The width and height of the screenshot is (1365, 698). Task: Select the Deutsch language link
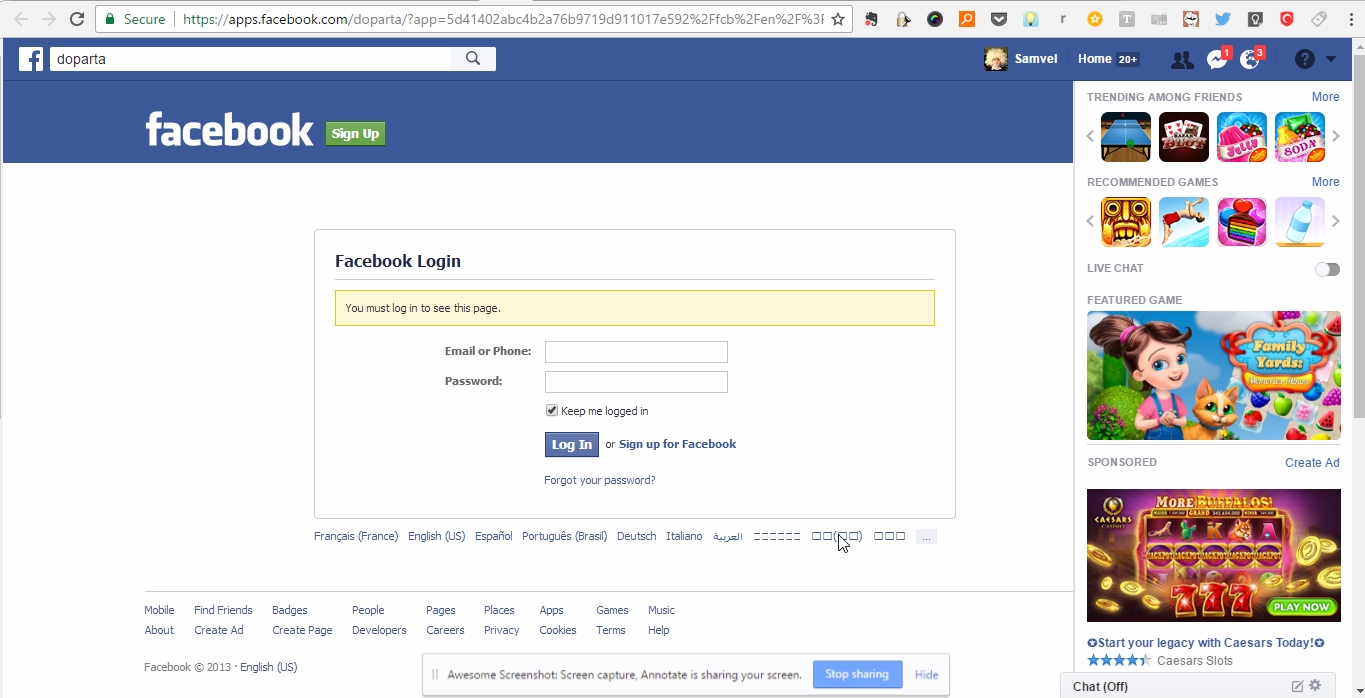coord(637,536)
